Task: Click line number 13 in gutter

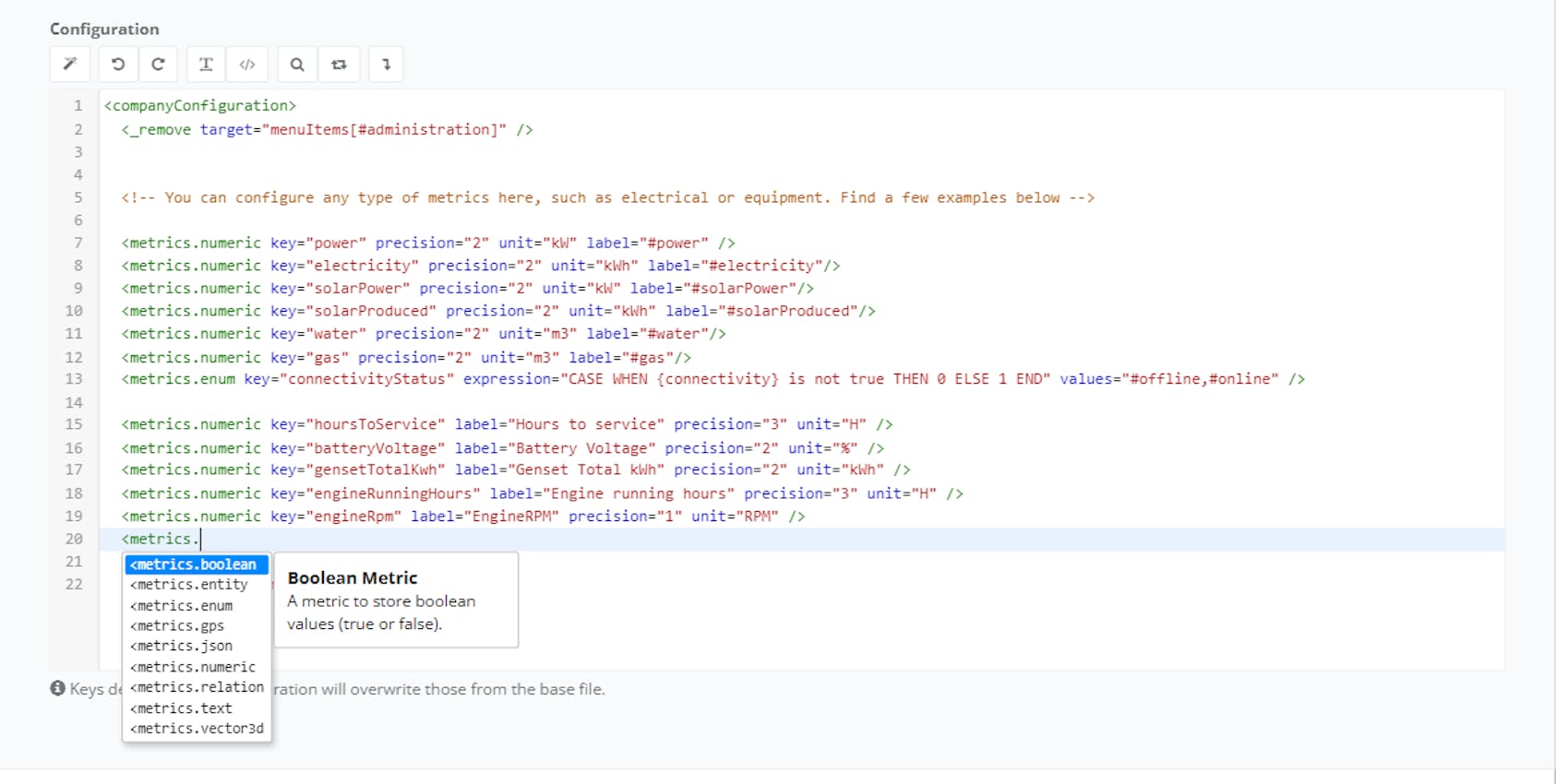Action: [x=74, y=379]
